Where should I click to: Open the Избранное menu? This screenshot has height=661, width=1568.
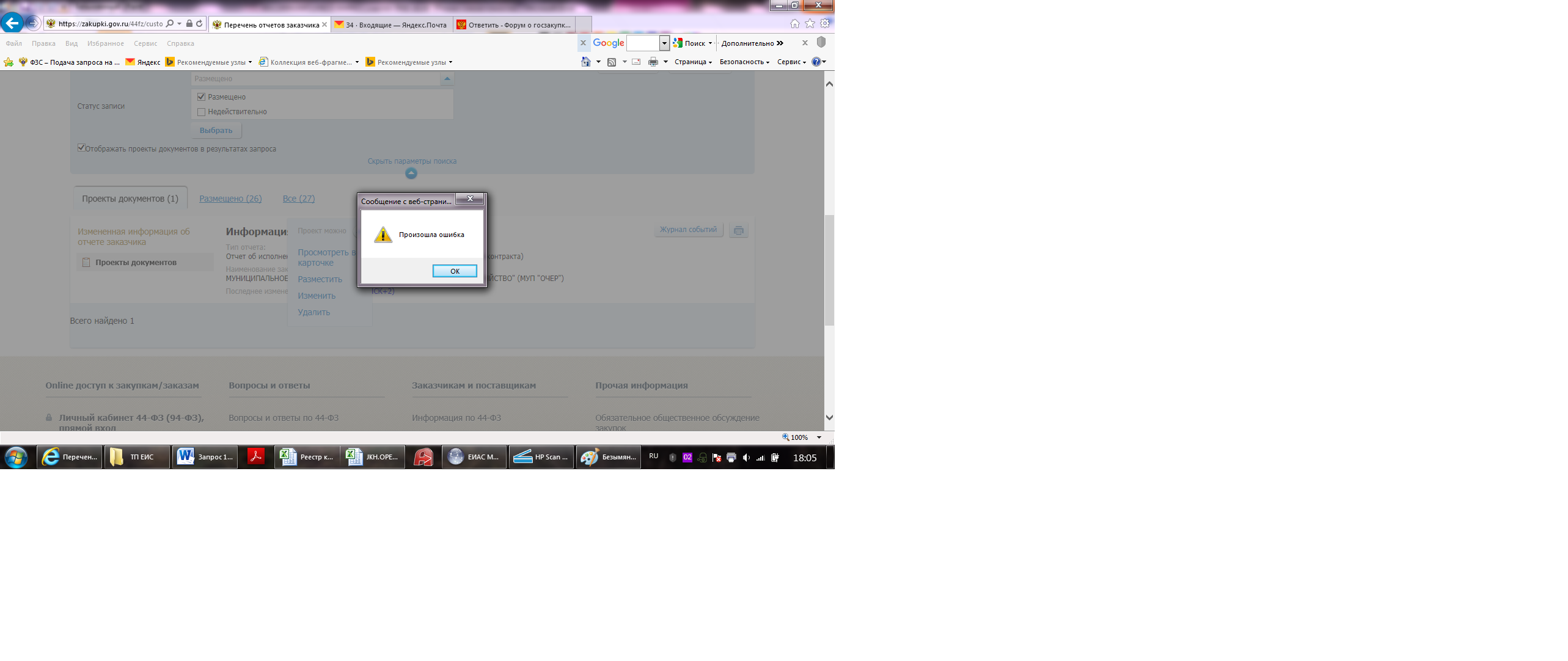(105, 43)
